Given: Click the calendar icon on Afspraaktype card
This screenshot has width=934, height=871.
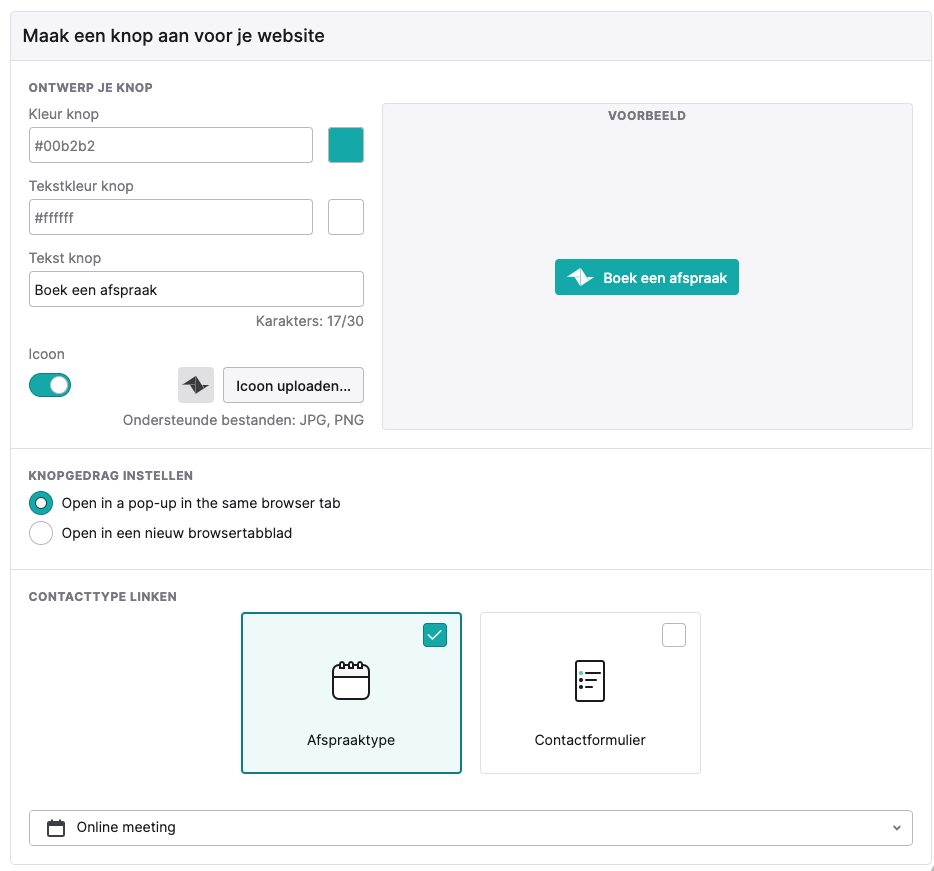Looking at the screenshot, I should click(351, 680).
